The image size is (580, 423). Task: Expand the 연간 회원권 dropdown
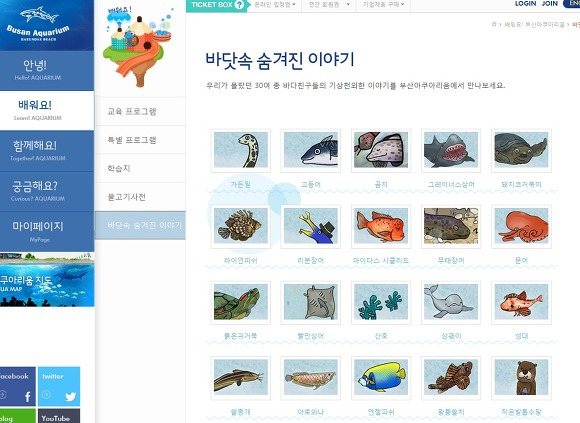tap(329, 5)
